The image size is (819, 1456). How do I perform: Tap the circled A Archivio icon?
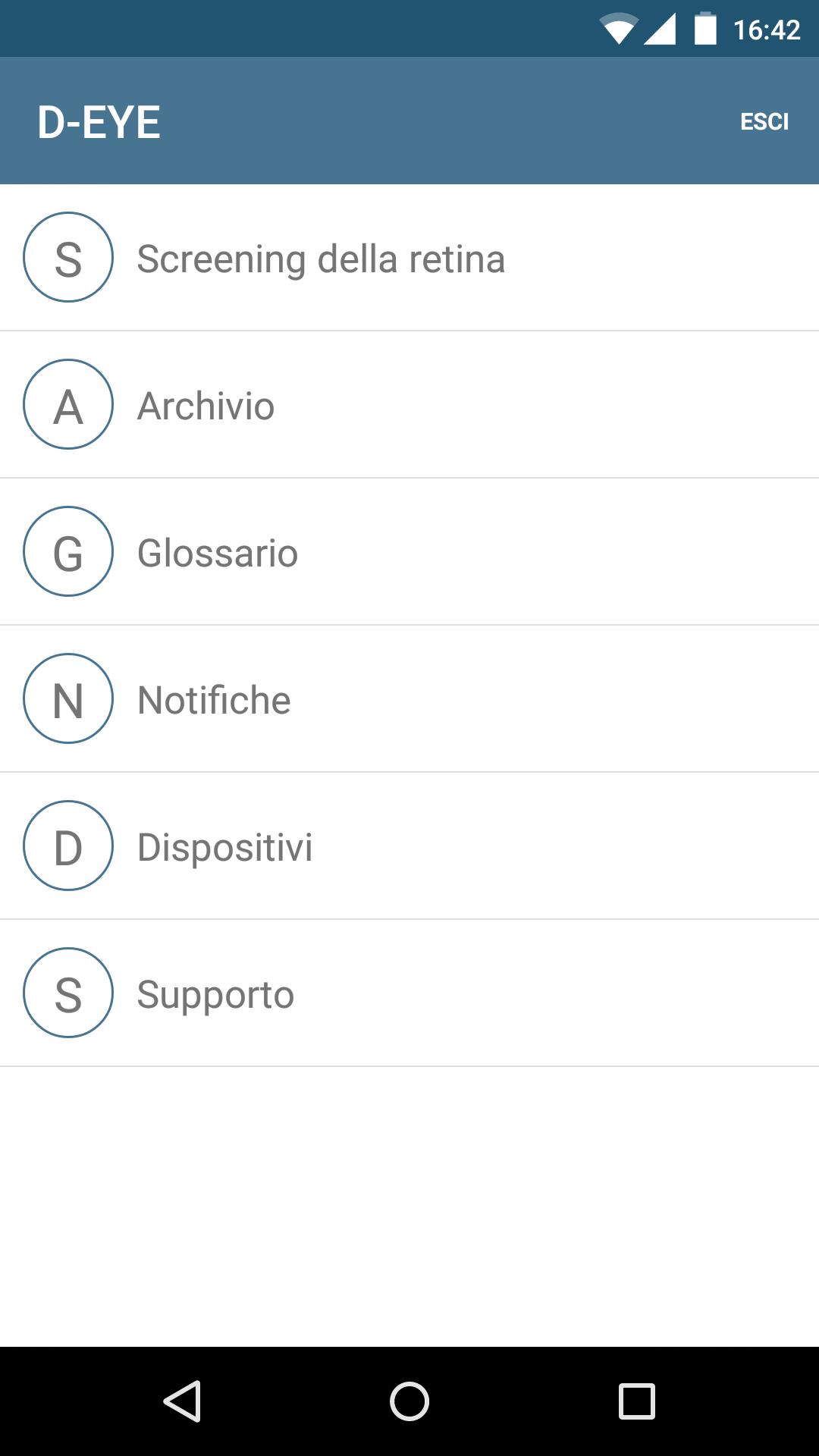[68, 404]
